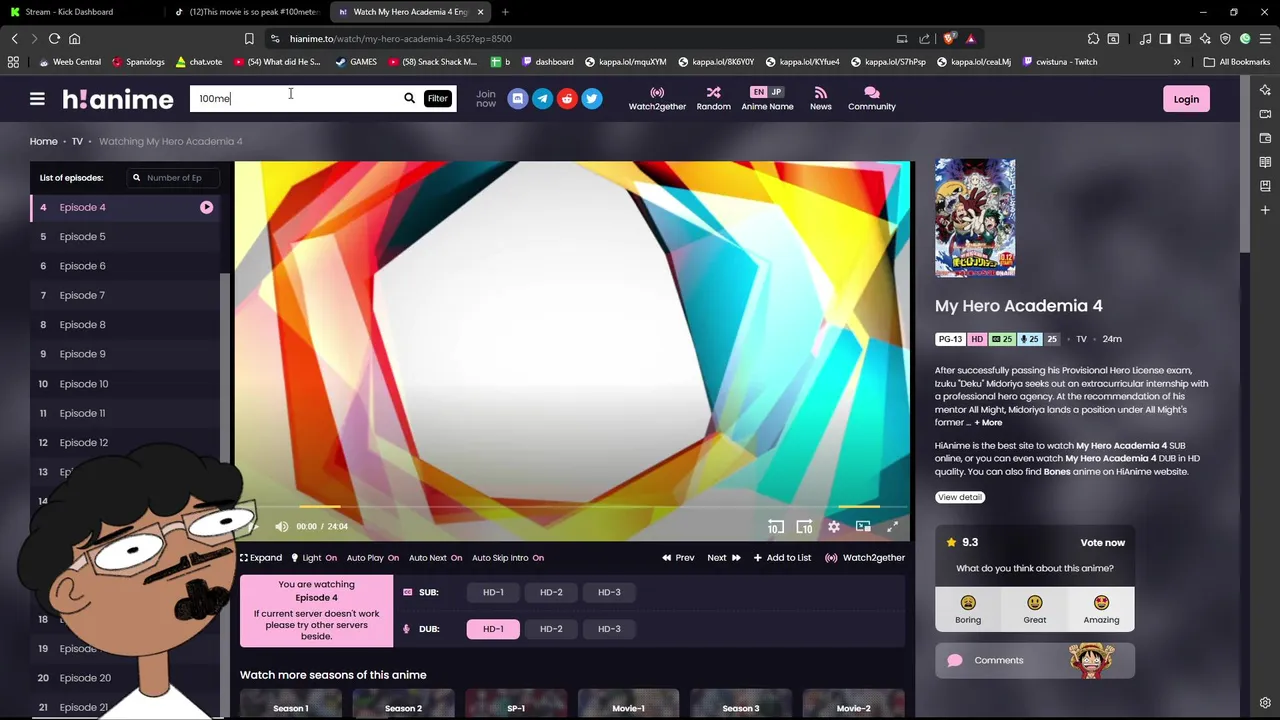The width and height of the screenshot is (1280, 720).
Task: Open the browser extensions puzzle icon
Action: [x=1093, y=39]
